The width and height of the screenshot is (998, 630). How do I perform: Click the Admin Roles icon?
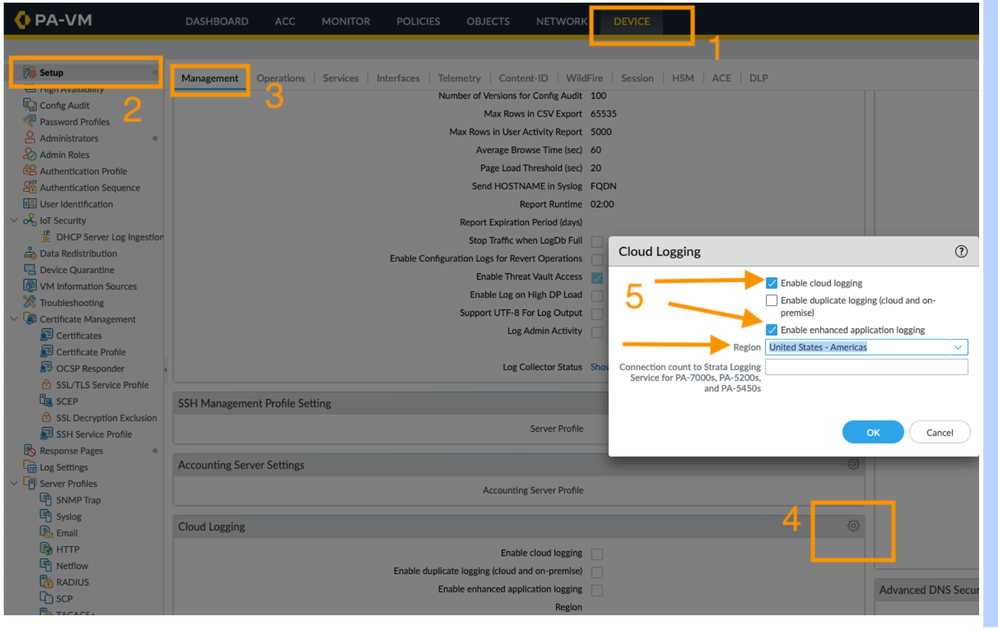tap(29, 154)
